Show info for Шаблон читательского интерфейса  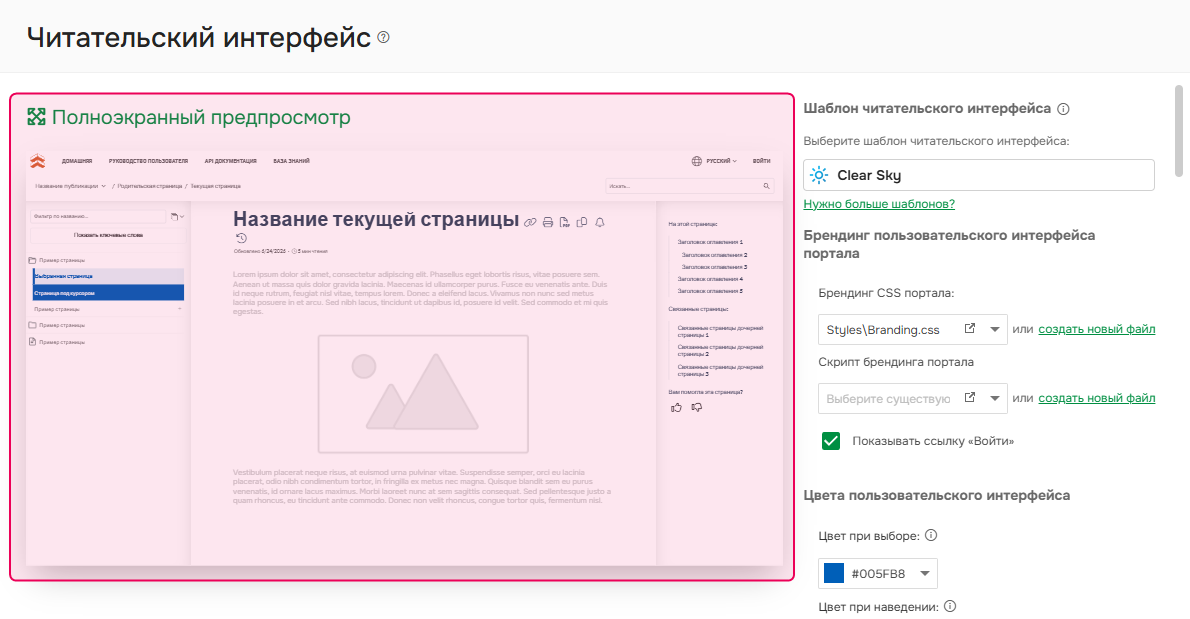1063,108
